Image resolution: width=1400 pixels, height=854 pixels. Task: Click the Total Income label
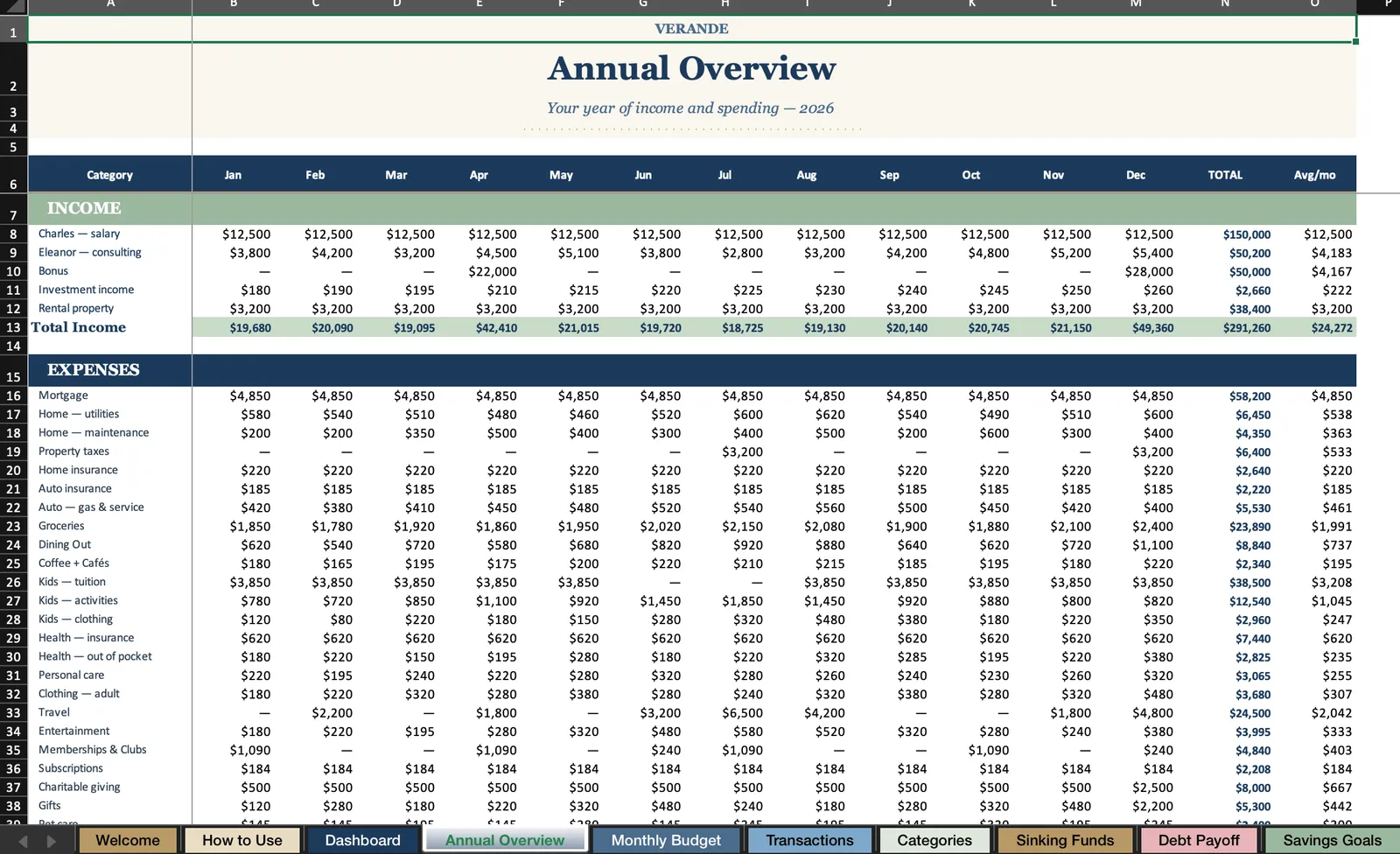79,327
